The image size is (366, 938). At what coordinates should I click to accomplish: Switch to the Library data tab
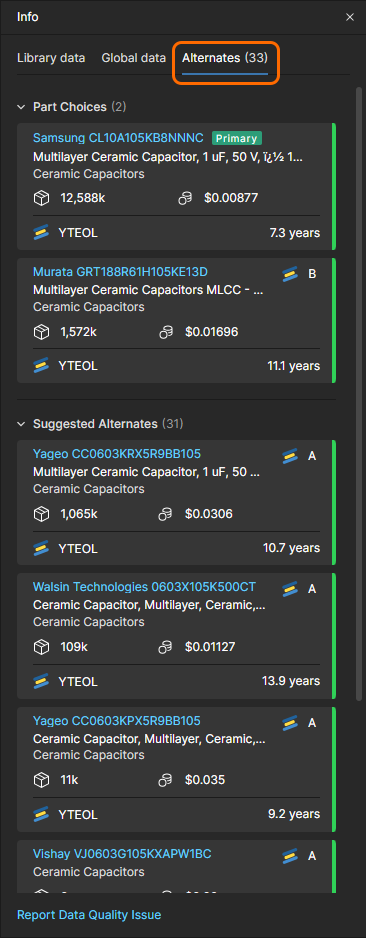(51, 58)
